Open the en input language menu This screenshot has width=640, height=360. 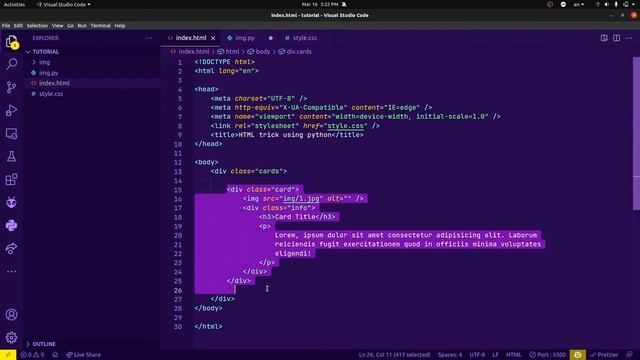click(x=579, y=4)
